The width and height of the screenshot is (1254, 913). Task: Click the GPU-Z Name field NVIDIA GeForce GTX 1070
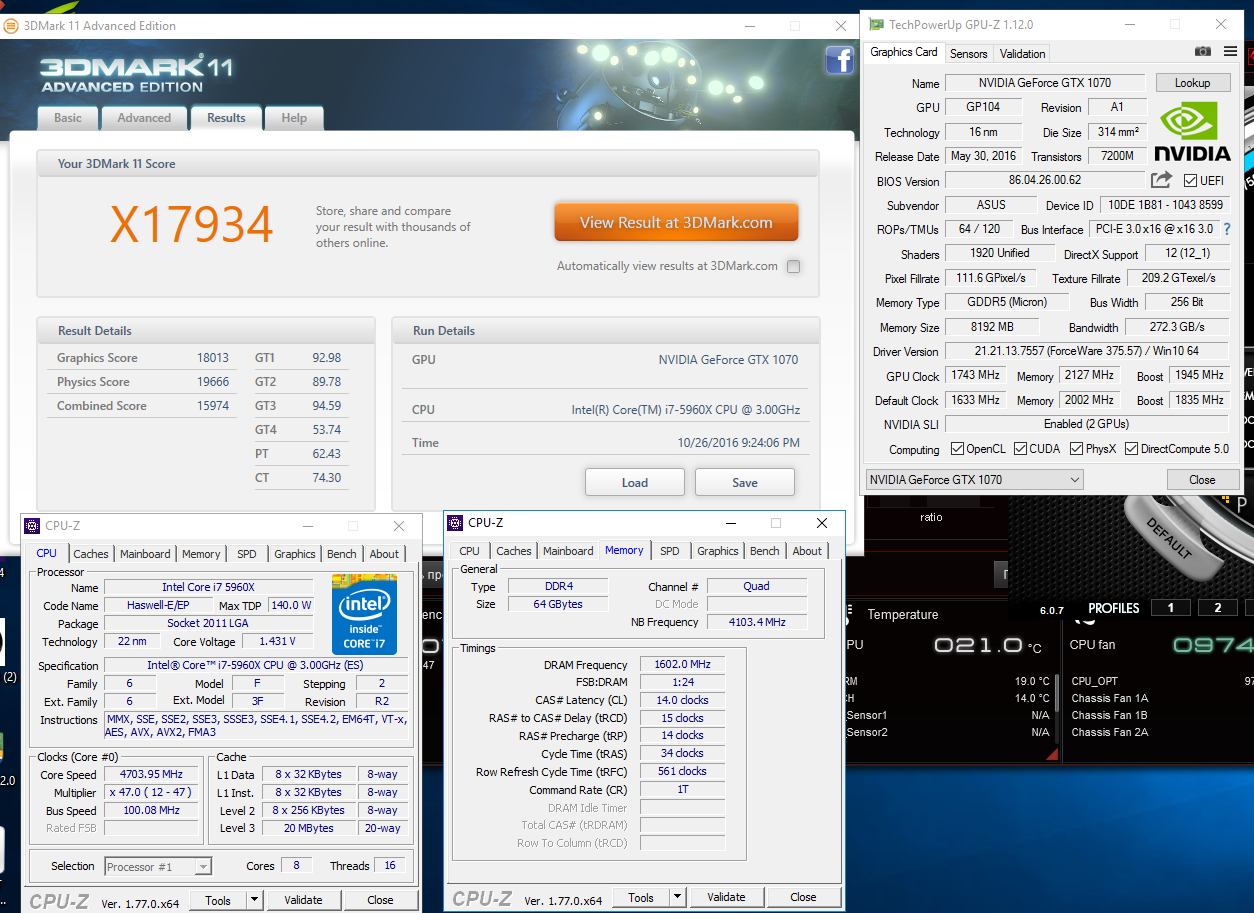[1045, 83]
